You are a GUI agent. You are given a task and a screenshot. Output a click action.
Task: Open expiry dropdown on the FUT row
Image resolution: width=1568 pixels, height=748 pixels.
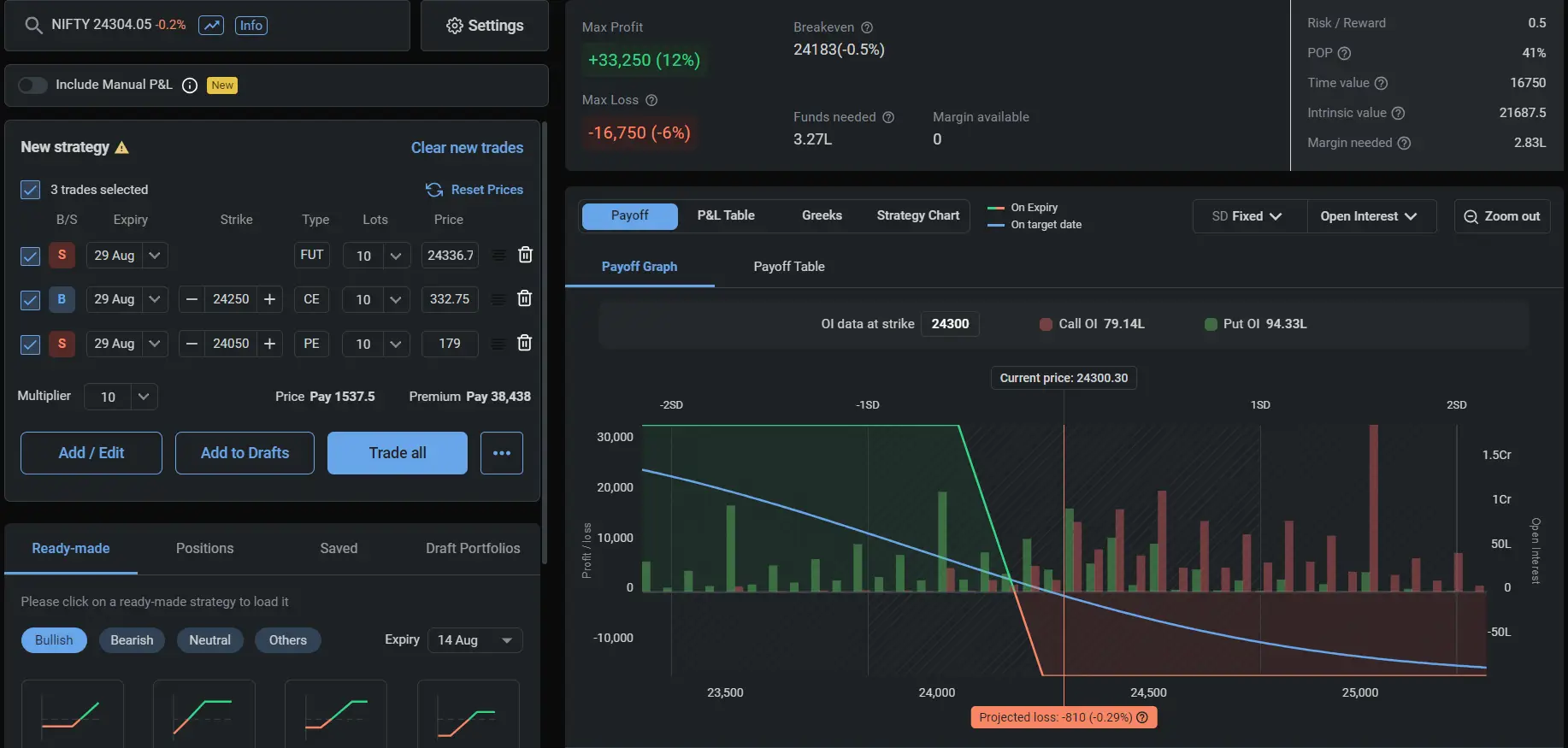154,255
